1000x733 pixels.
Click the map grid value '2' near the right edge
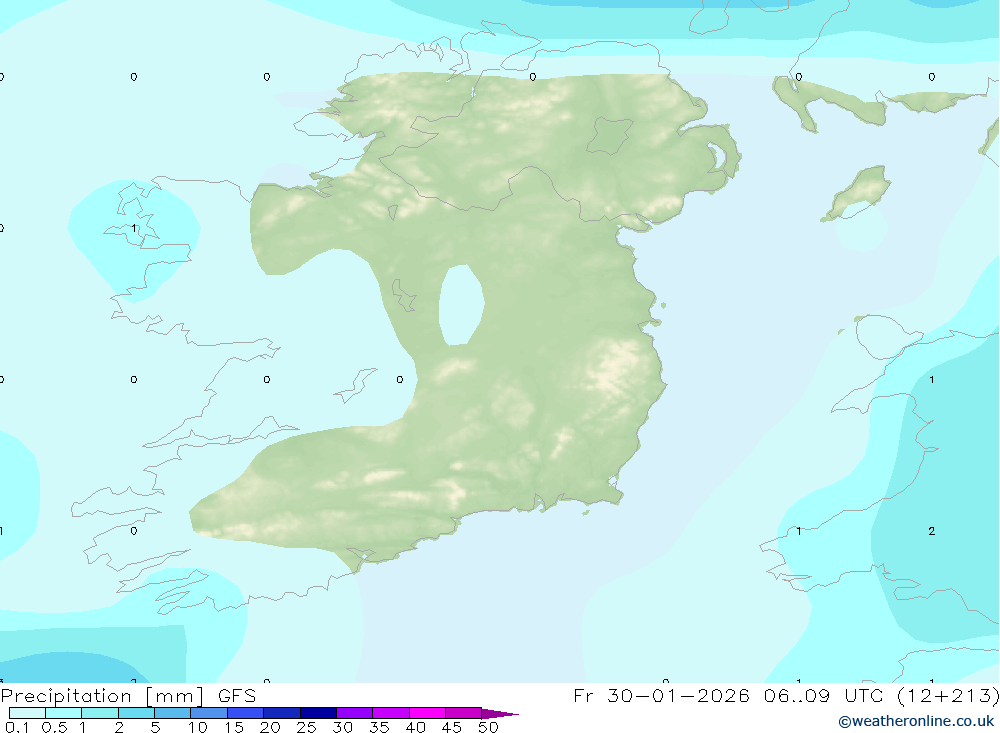[x=932, y=531]
